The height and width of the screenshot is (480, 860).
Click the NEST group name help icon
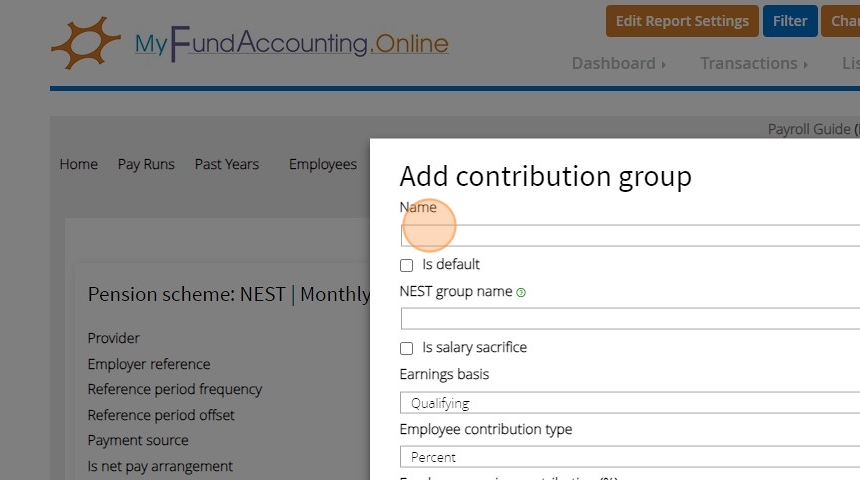(x=521, y=293)
